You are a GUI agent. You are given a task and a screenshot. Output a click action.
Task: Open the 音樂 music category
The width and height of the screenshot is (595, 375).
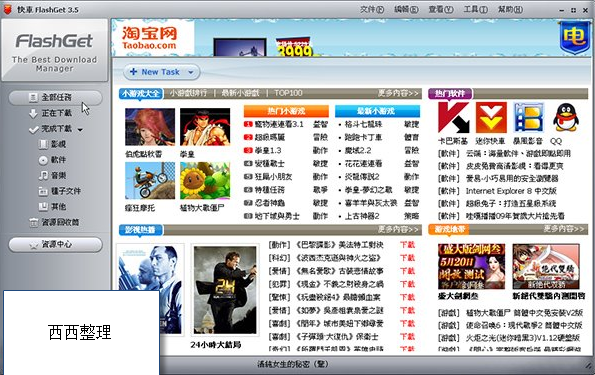pyautogui.click(x=53, y=175)
